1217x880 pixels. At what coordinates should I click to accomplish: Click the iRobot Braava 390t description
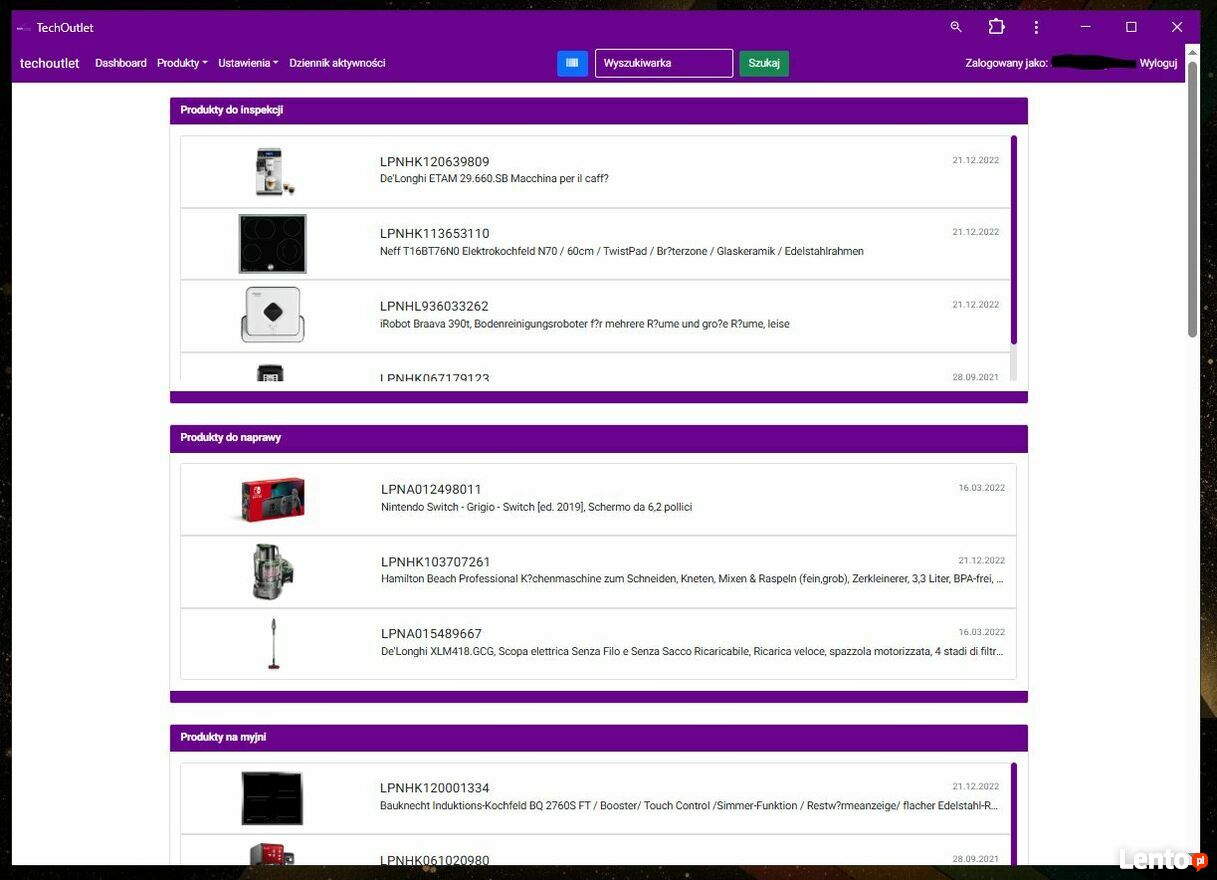click(585, 324)
